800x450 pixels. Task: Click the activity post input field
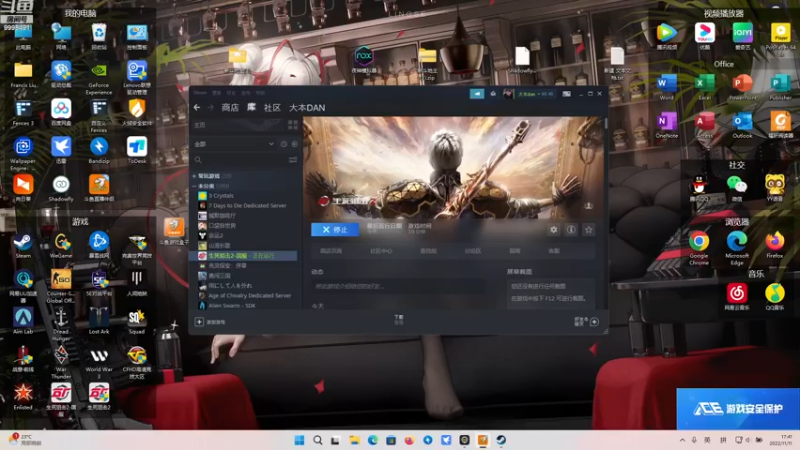pos(398,286)
